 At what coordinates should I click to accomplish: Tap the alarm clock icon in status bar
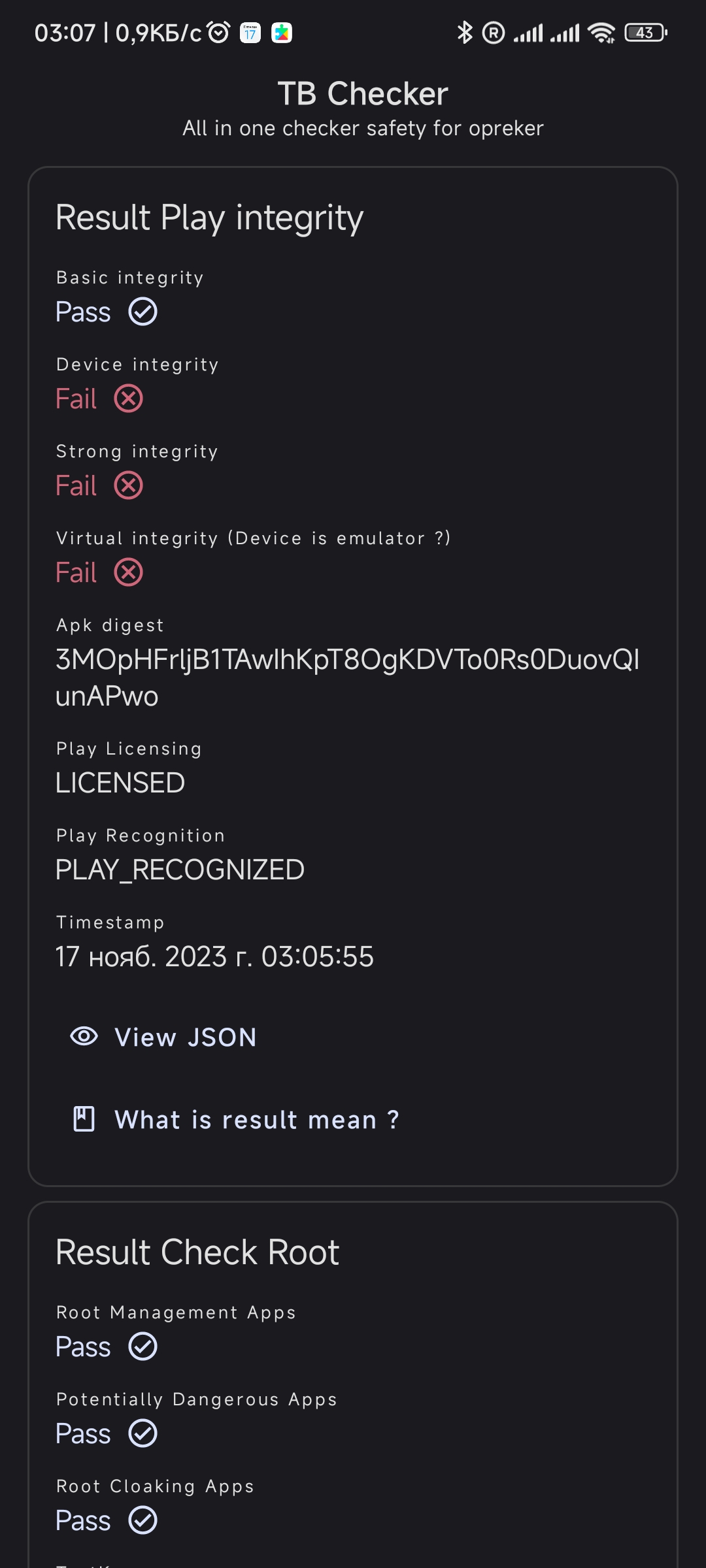click(x=218, y=32)
